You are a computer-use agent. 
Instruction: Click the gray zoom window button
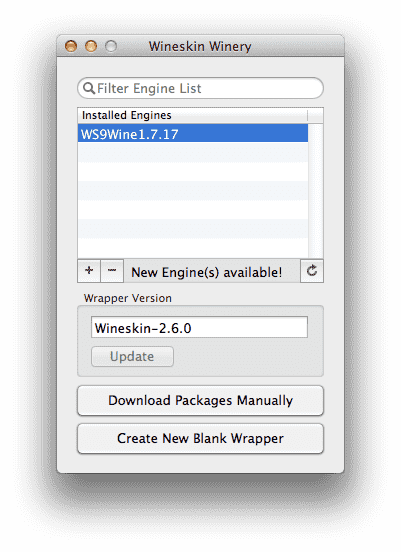pos(111,46)
